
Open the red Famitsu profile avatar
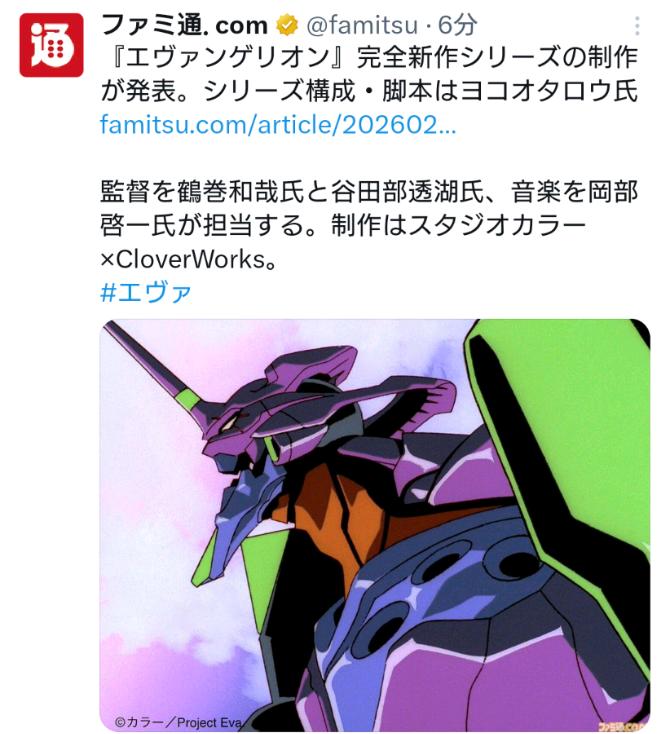tap(52, 45)
